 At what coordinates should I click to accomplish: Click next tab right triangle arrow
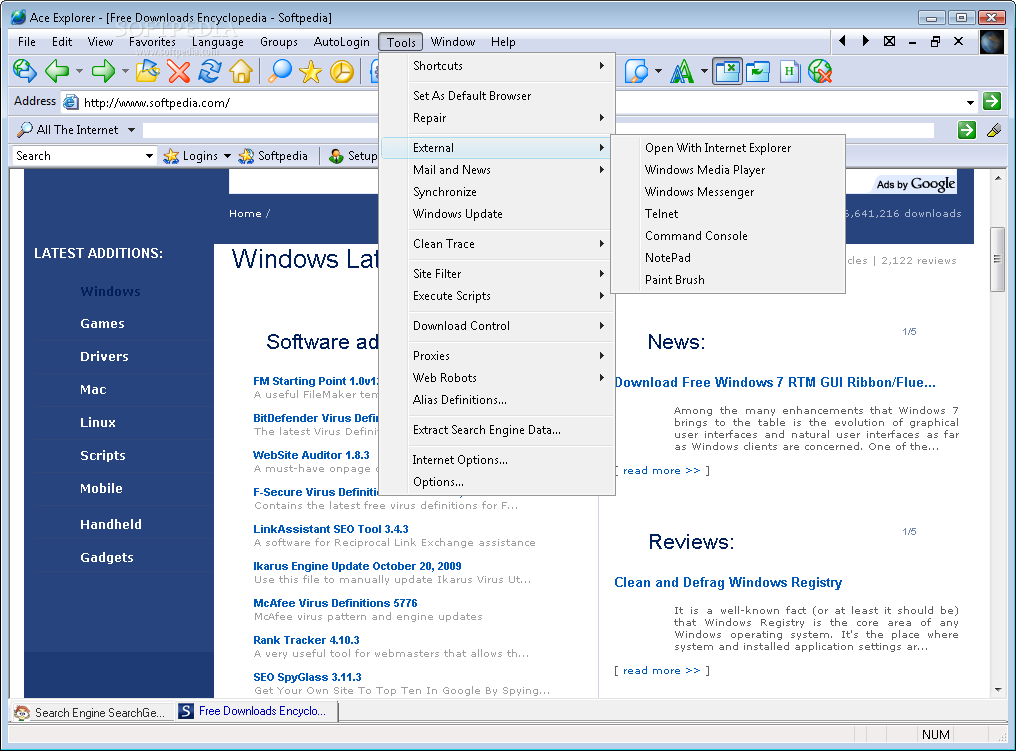[x=866, y=41]
